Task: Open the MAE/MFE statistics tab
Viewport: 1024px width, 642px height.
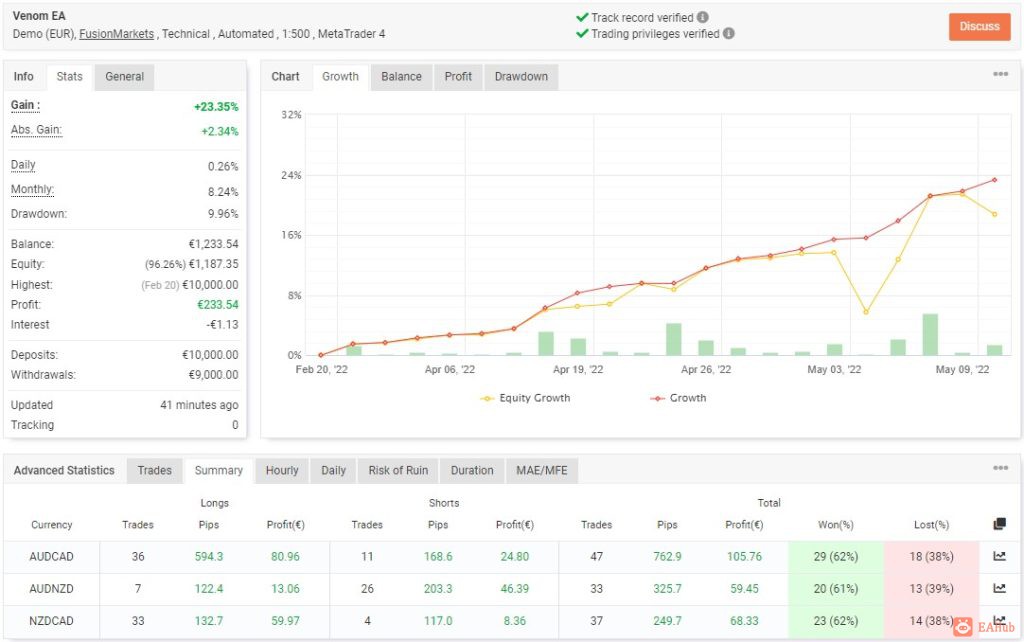Action: 541,470
